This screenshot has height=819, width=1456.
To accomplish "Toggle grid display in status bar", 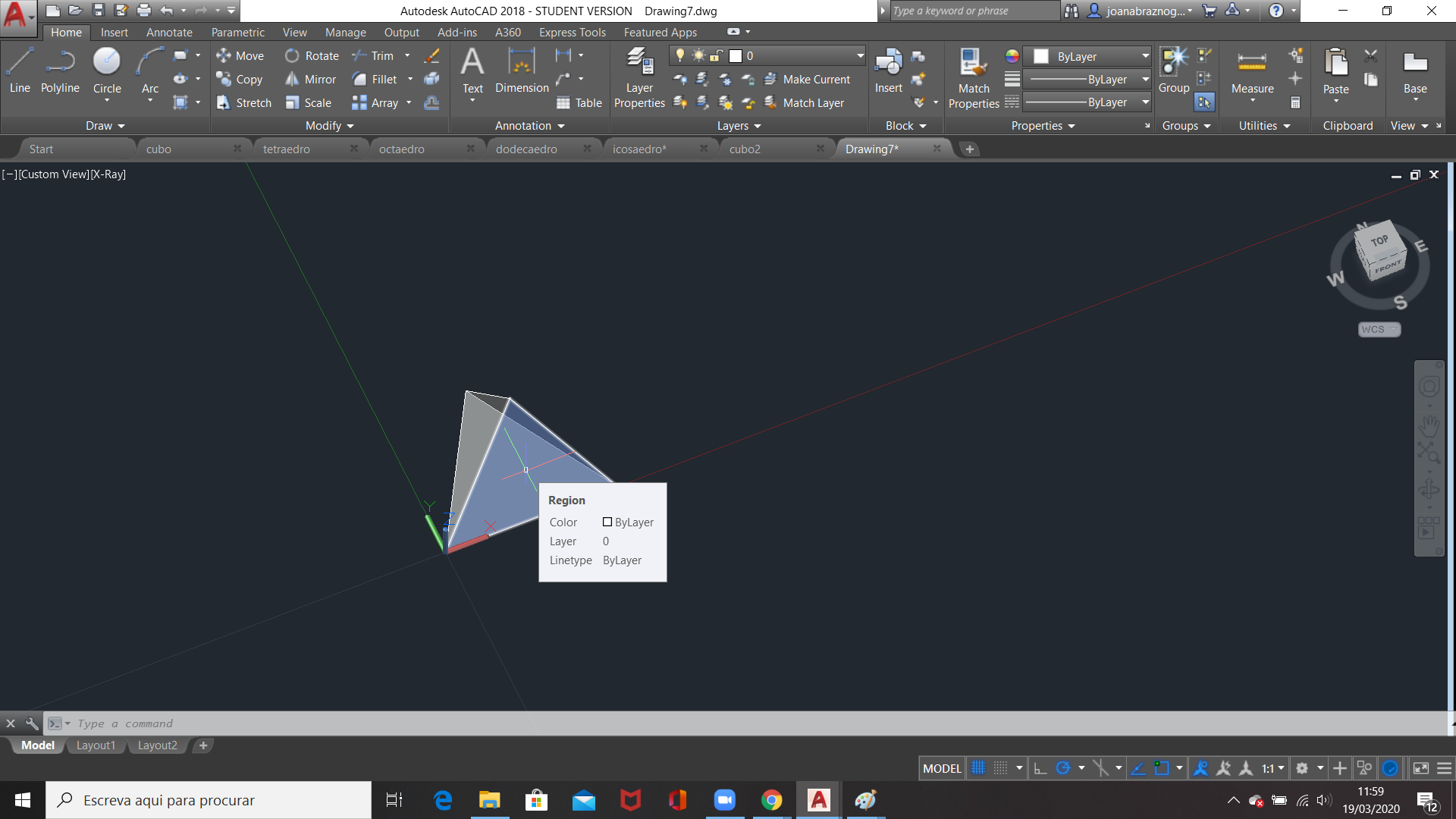I will click(x=978, y=768).
